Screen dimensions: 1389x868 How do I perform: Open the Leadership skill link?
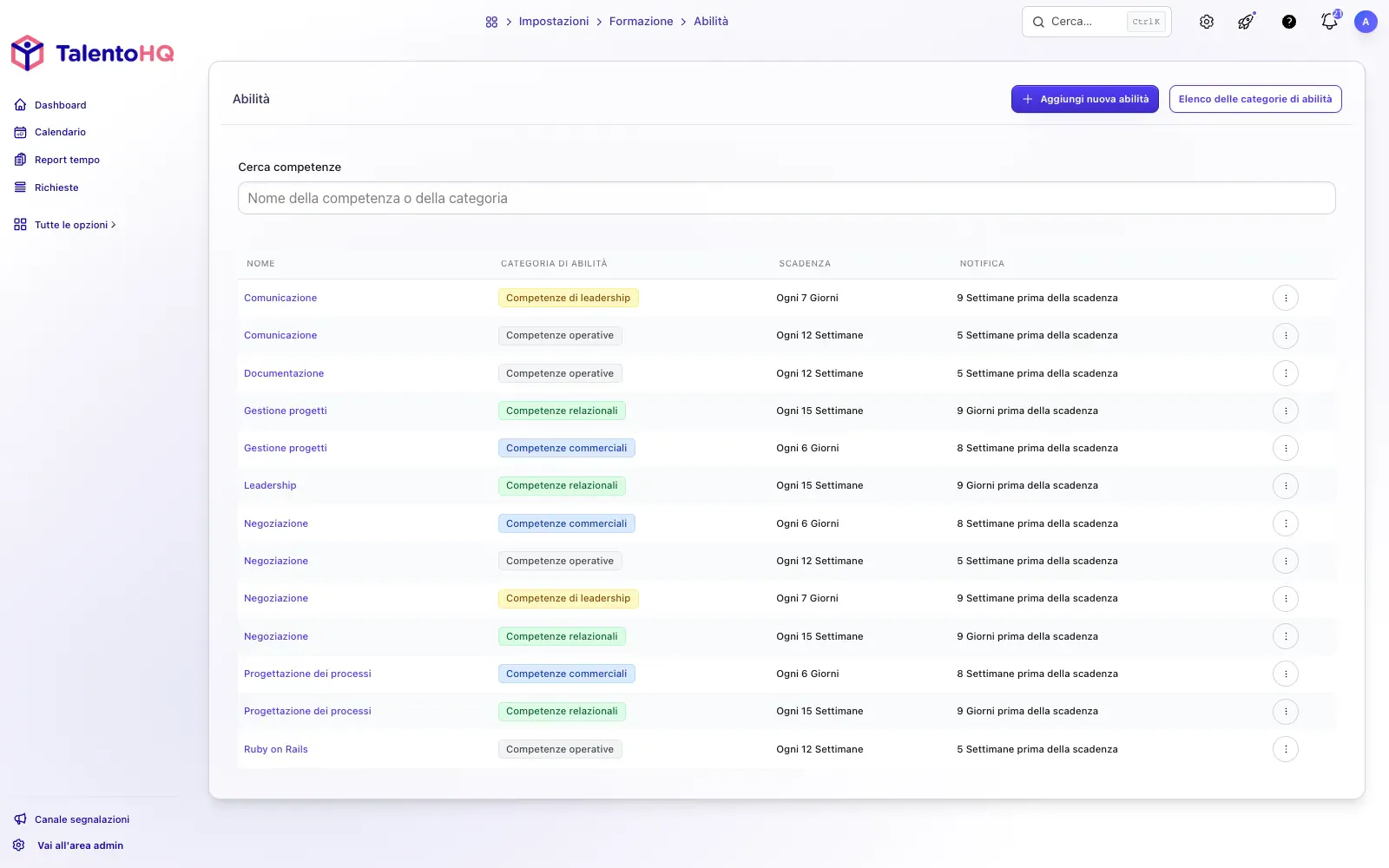tap(270, 485)
